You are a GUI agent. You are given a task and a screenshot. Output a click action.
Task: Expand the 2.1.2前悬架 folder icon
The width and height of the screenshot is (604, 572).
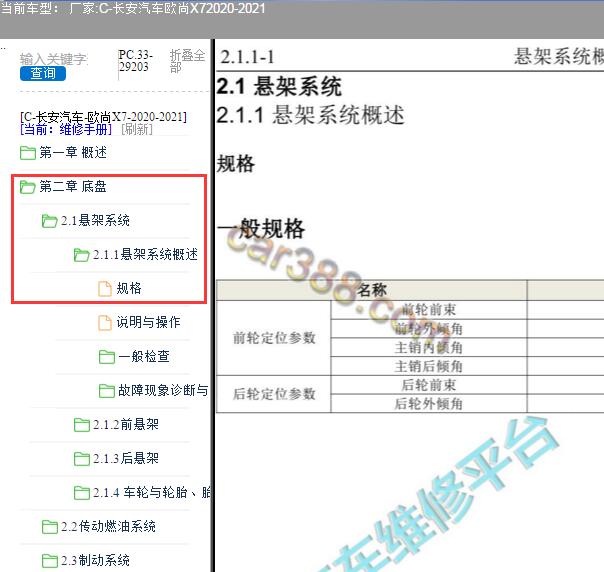tap(81, 425)
